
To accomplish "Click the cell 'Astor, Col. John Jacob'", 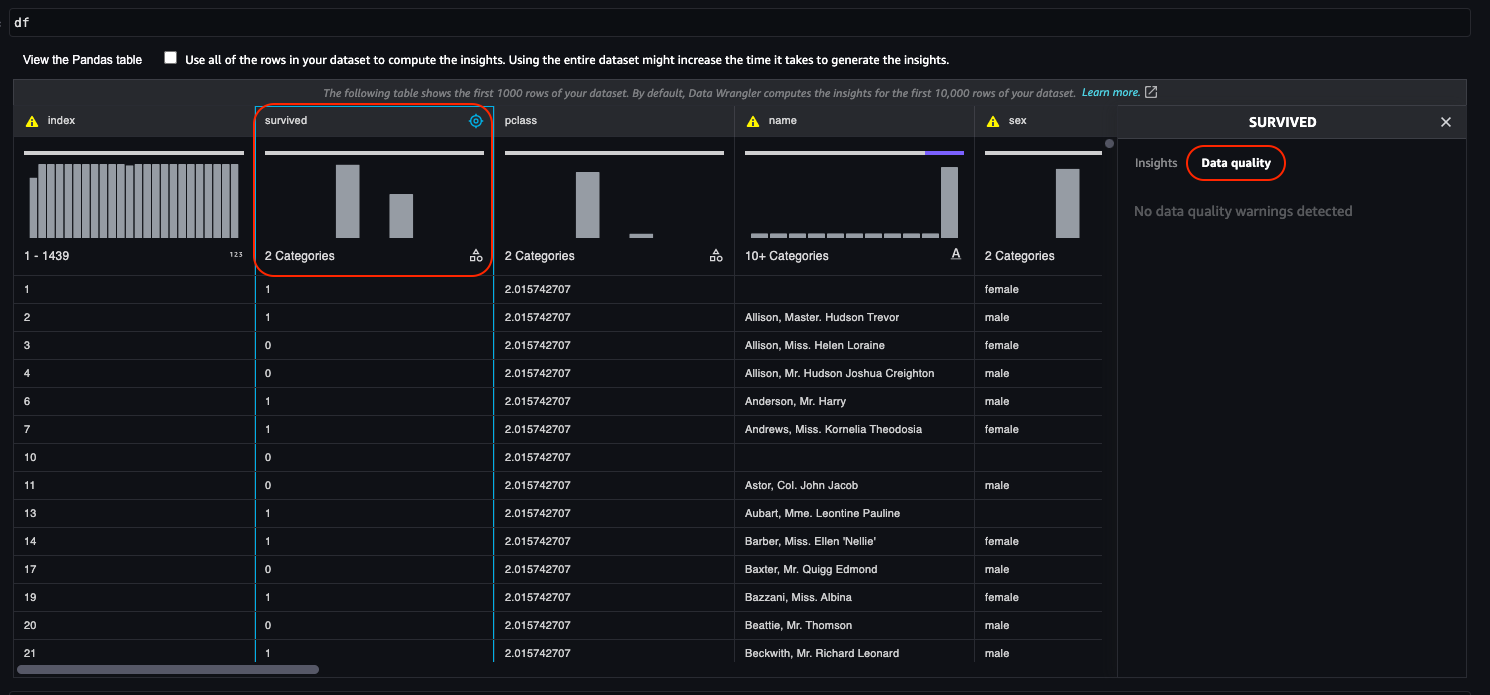I will [801, 485].
